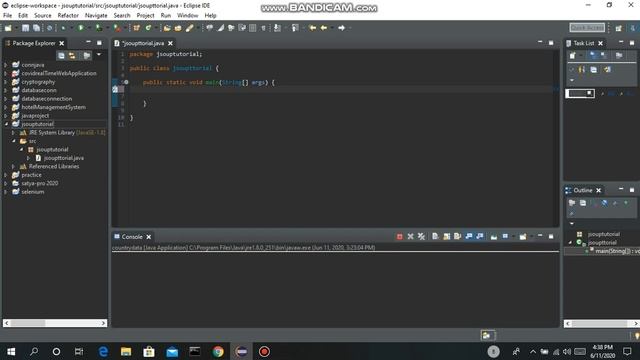This screenshot has height=360, width=640.
Task: Open the Navigate menu
Action: [96, 16]
